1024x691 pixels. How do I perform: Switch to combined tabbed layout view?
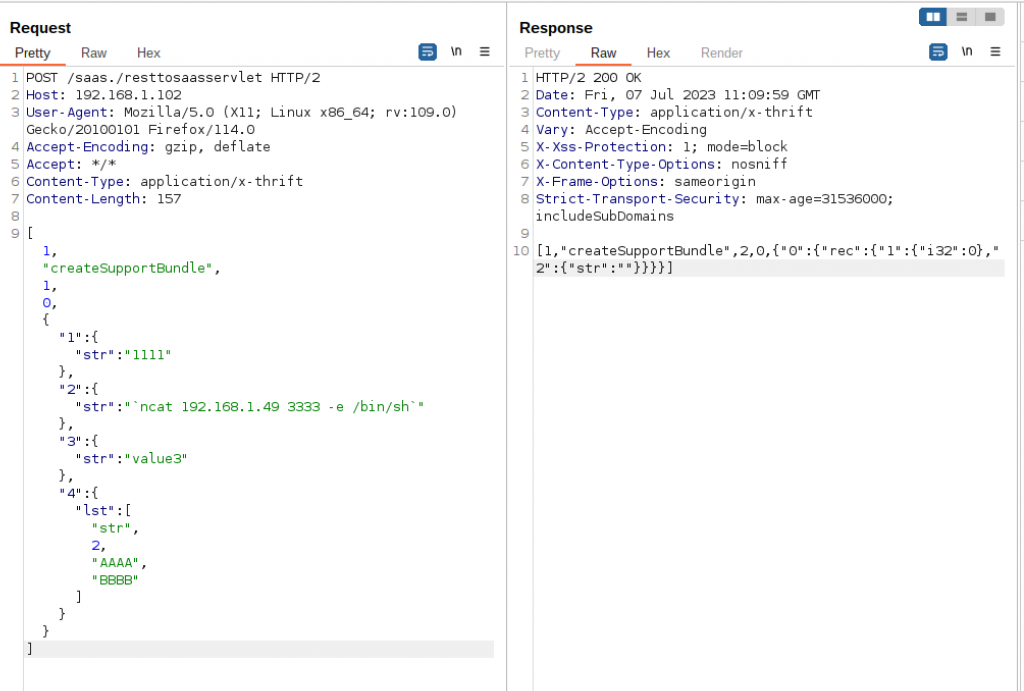(989, 17)
